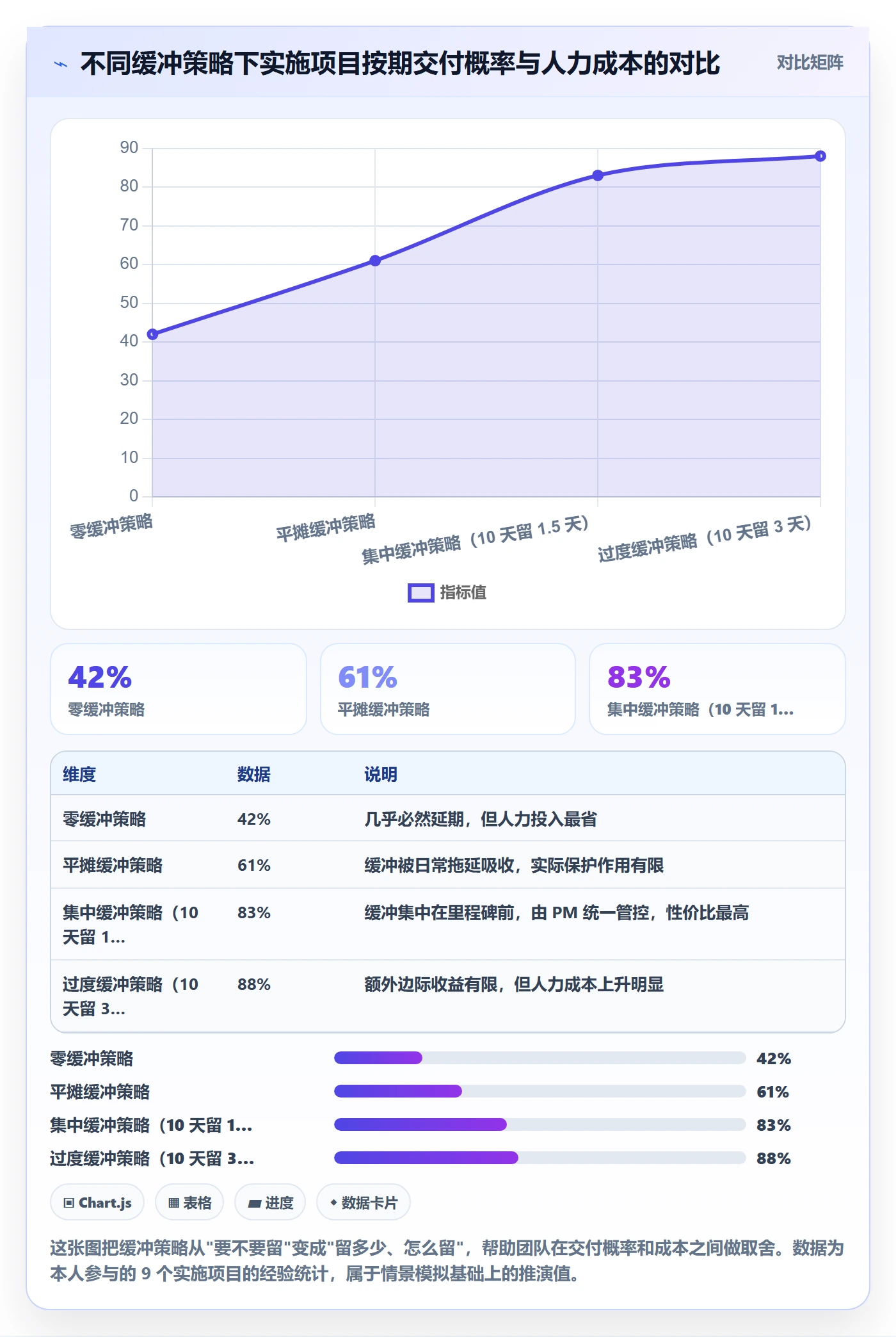Click the 集中缓冲策略 progress bar

540,1124
